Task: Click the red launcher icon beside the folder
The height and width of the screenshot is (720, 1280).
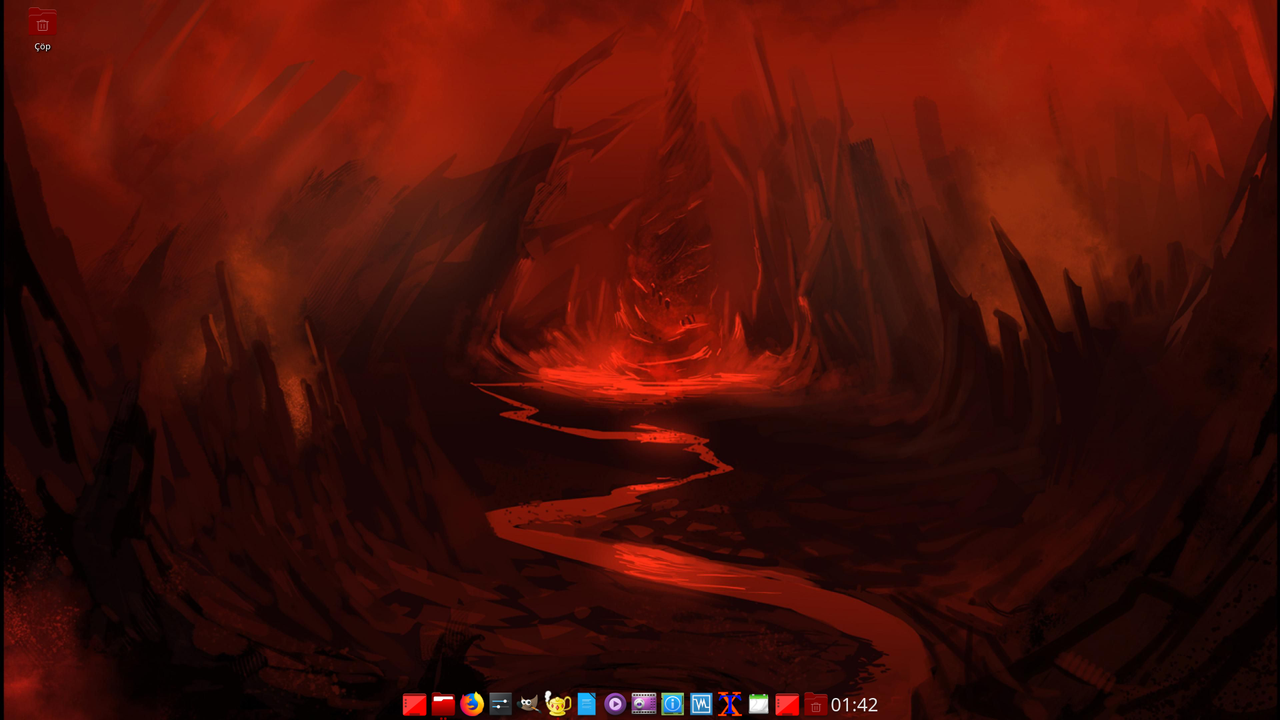Action: click(415, 705)
